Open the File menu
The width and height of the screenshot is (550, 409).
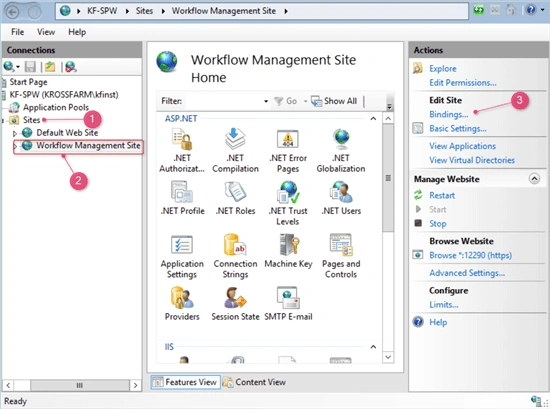(x=18, y=32)
